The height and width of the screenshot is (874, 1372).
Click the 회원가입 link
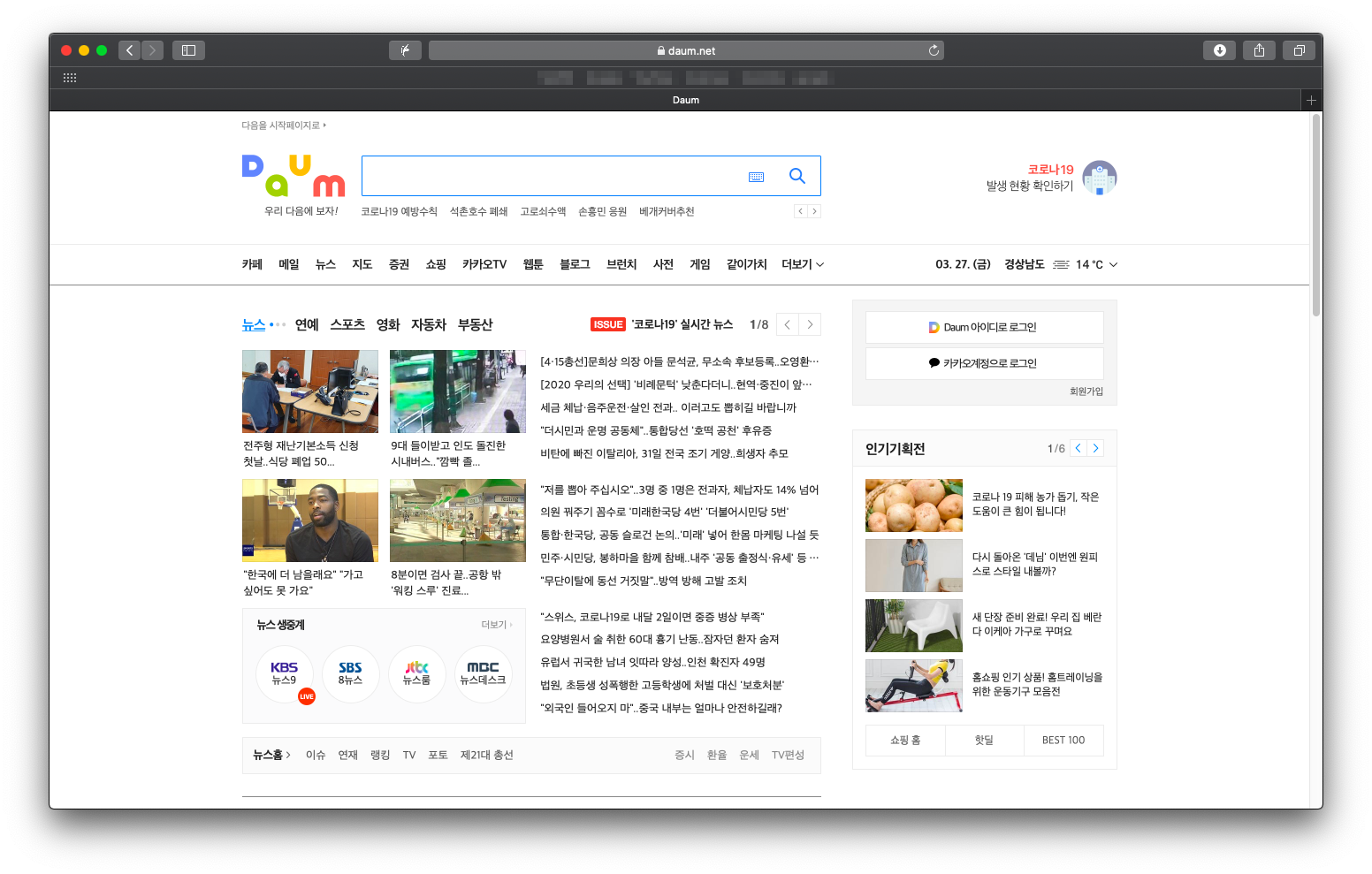click(1086, 391)
